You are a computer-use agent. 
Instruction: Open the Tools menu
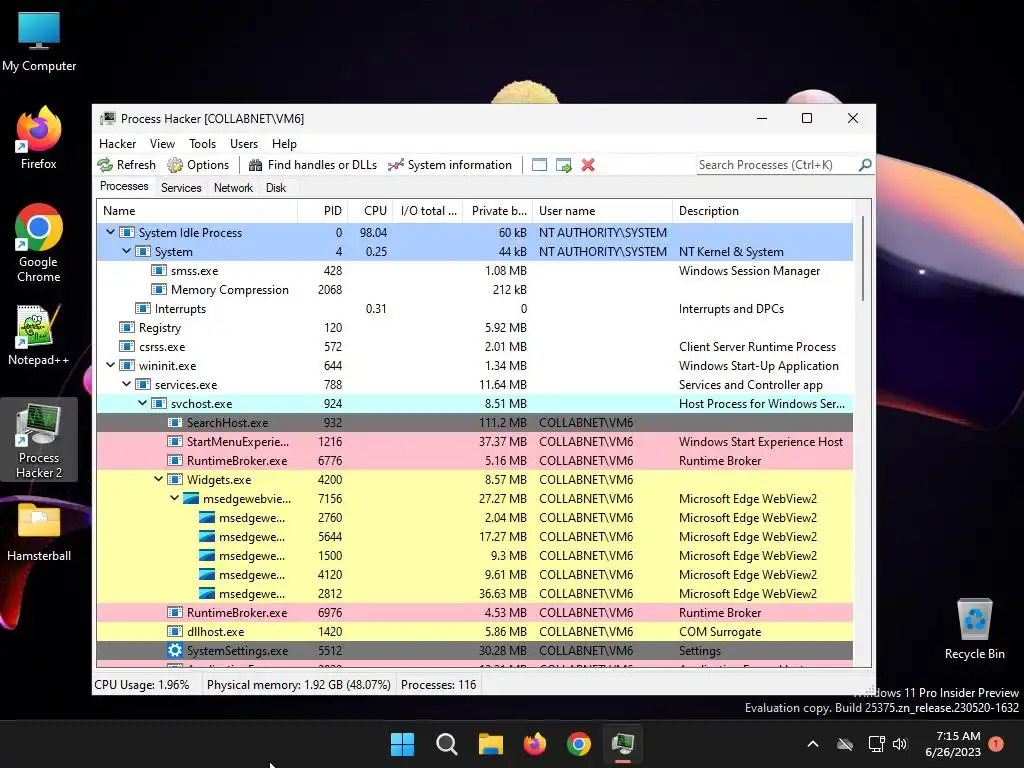coord(202,144)
